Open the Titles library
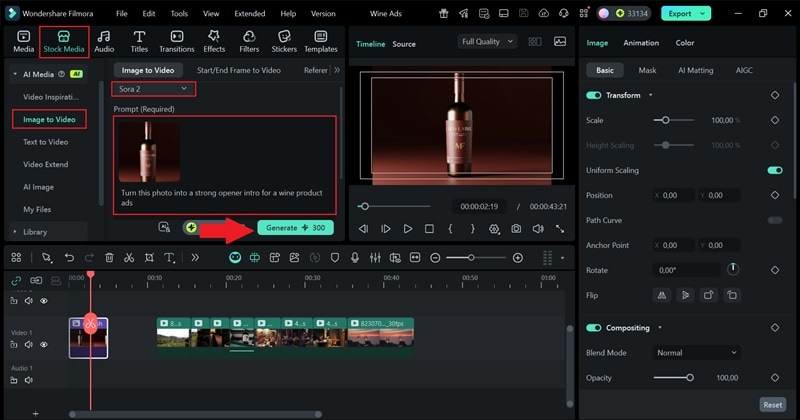The height and width of the screenshot is (420, 800). coord(139,41)
